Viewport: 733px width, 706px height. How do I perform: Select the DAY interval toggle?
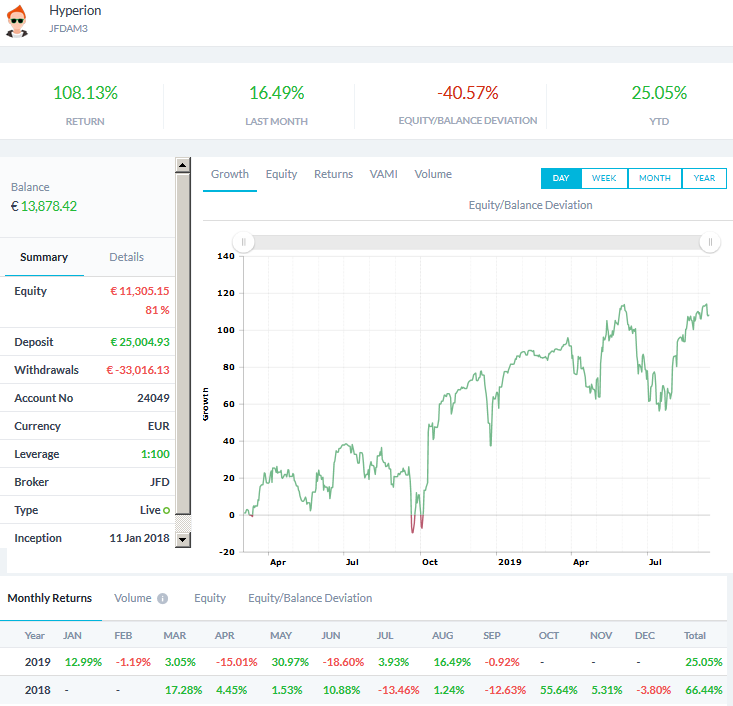(560, 178)
